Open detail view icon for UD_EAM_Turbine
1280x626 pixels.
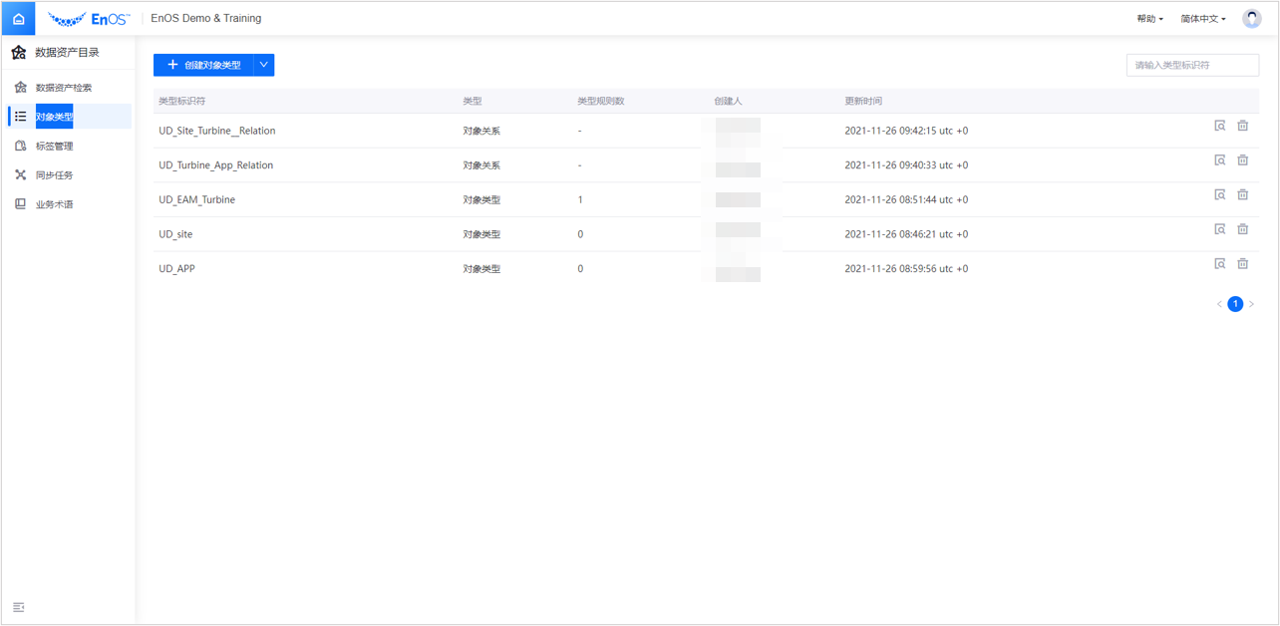tap(1220, 195)
